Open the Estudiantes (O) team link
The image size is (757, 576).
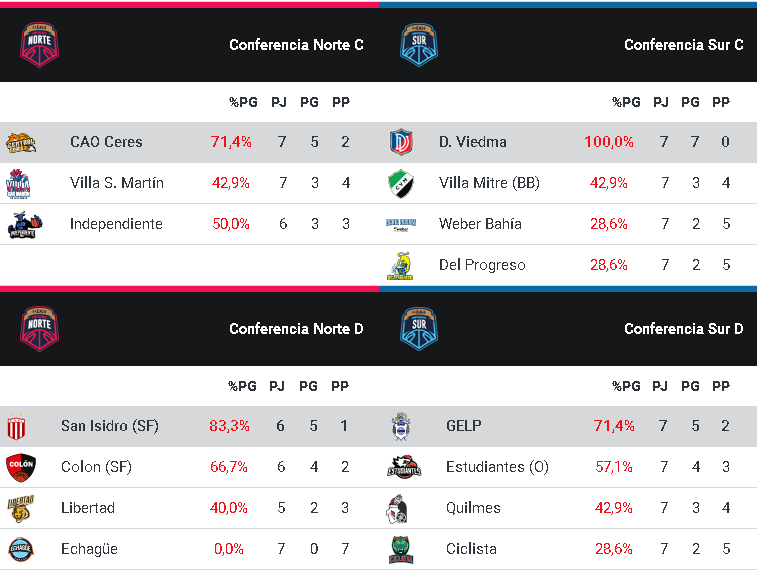point(497,467)
